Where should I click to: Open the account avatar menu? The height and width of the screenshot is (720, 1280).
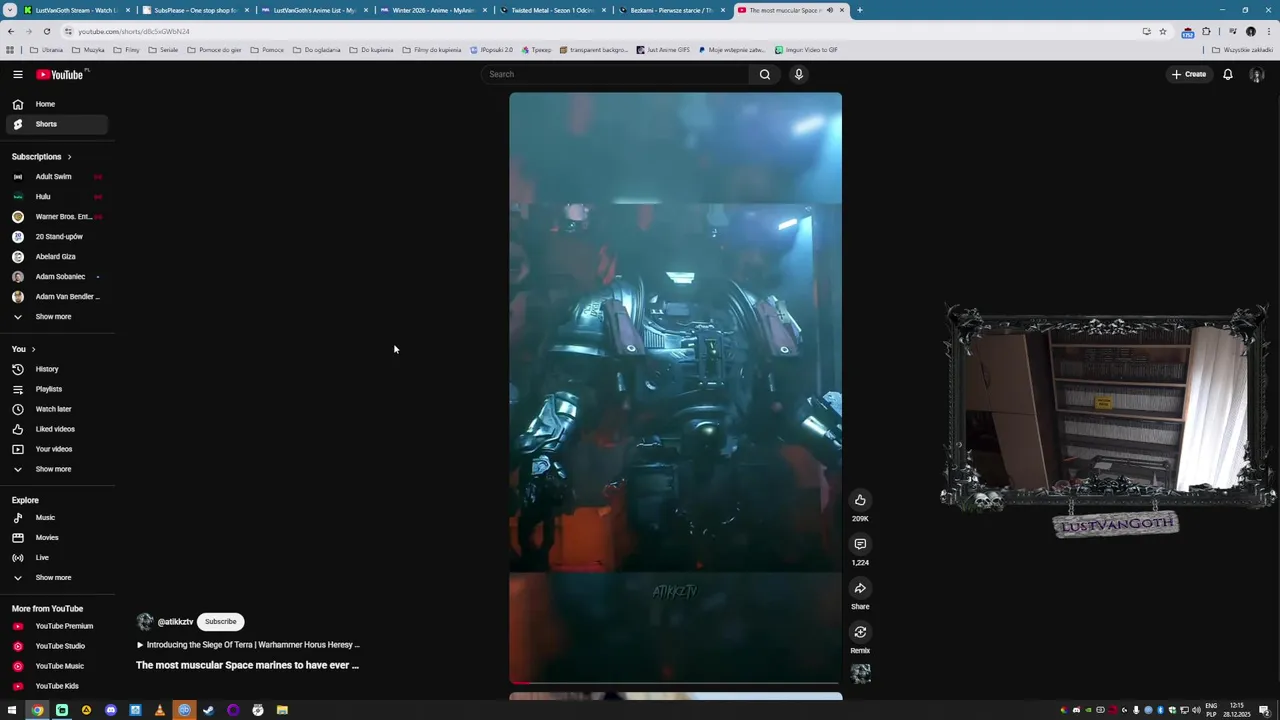[x=1257, y=75]
